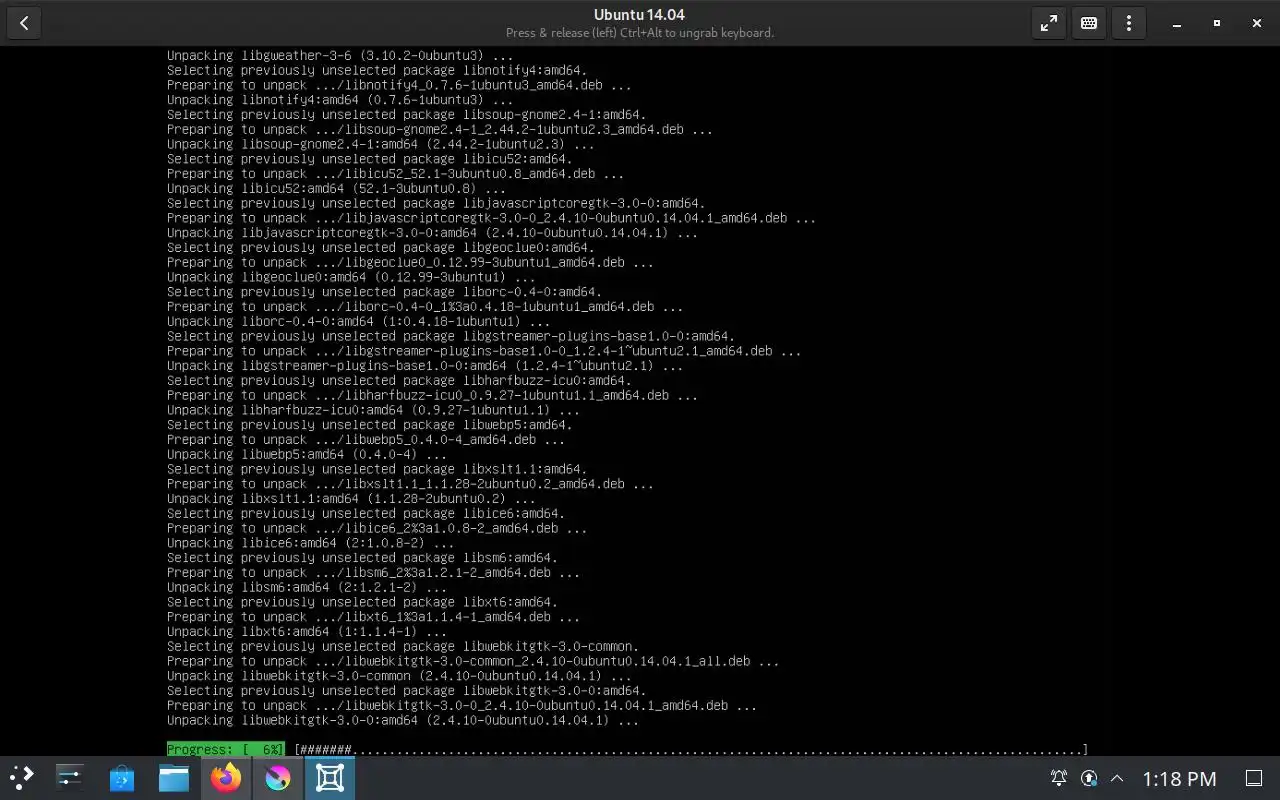Click 'Preparing to unpack libsoup-gnome2.4-1' line
Viewport: 1280px width, 800px height.
[x=440, y=129]
